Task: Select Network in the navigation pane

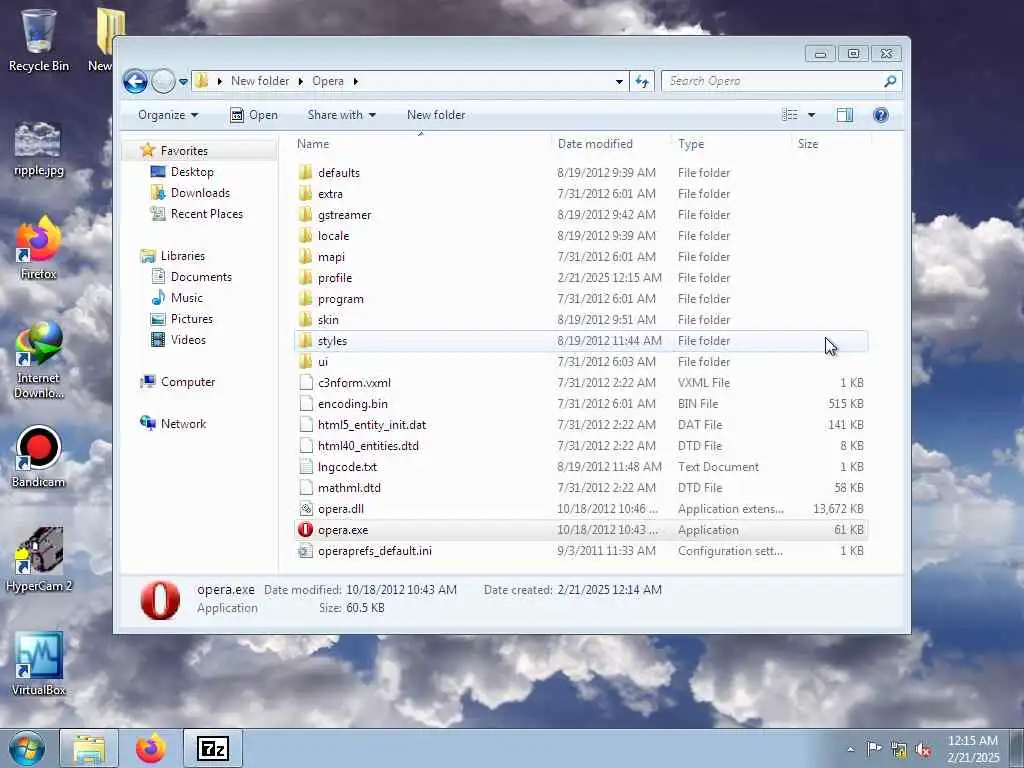Action: click(x=184, y=424)
